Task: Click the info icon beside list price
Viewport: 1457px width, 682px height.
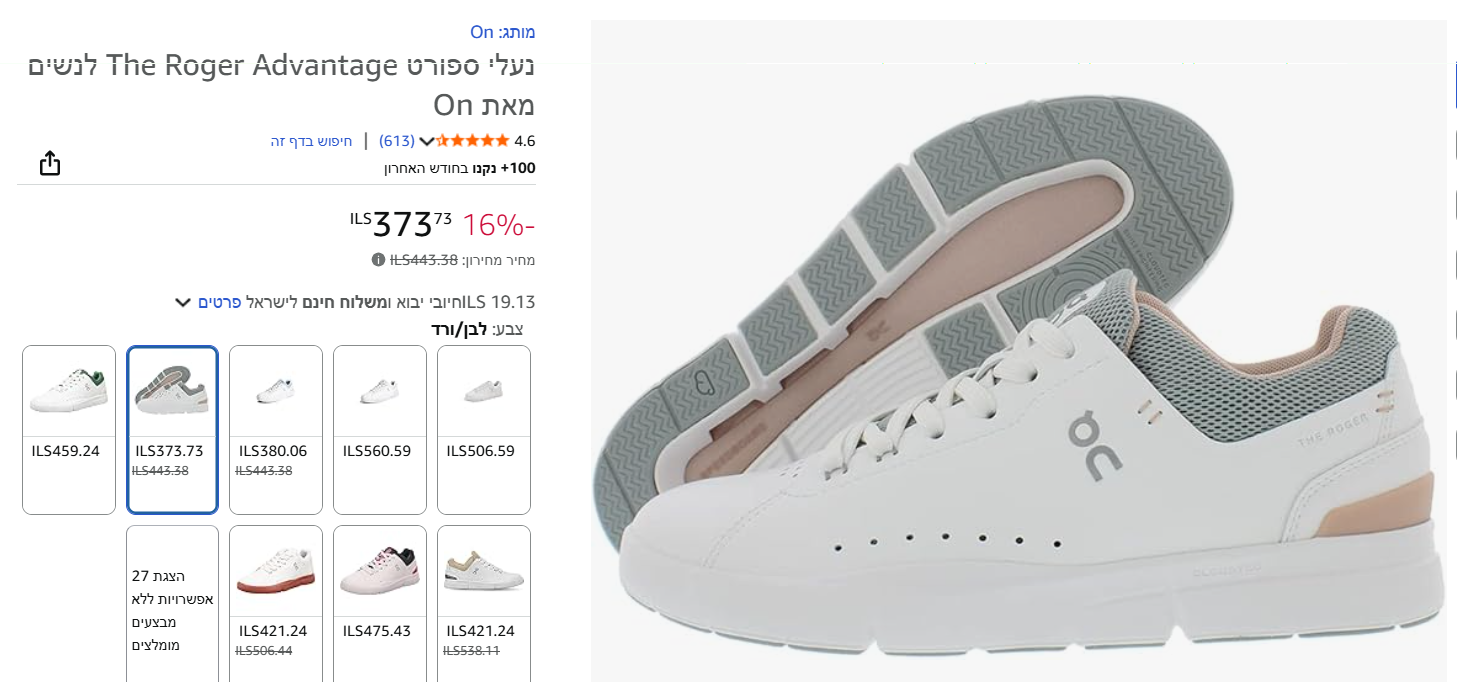Action: click(378, 260)
